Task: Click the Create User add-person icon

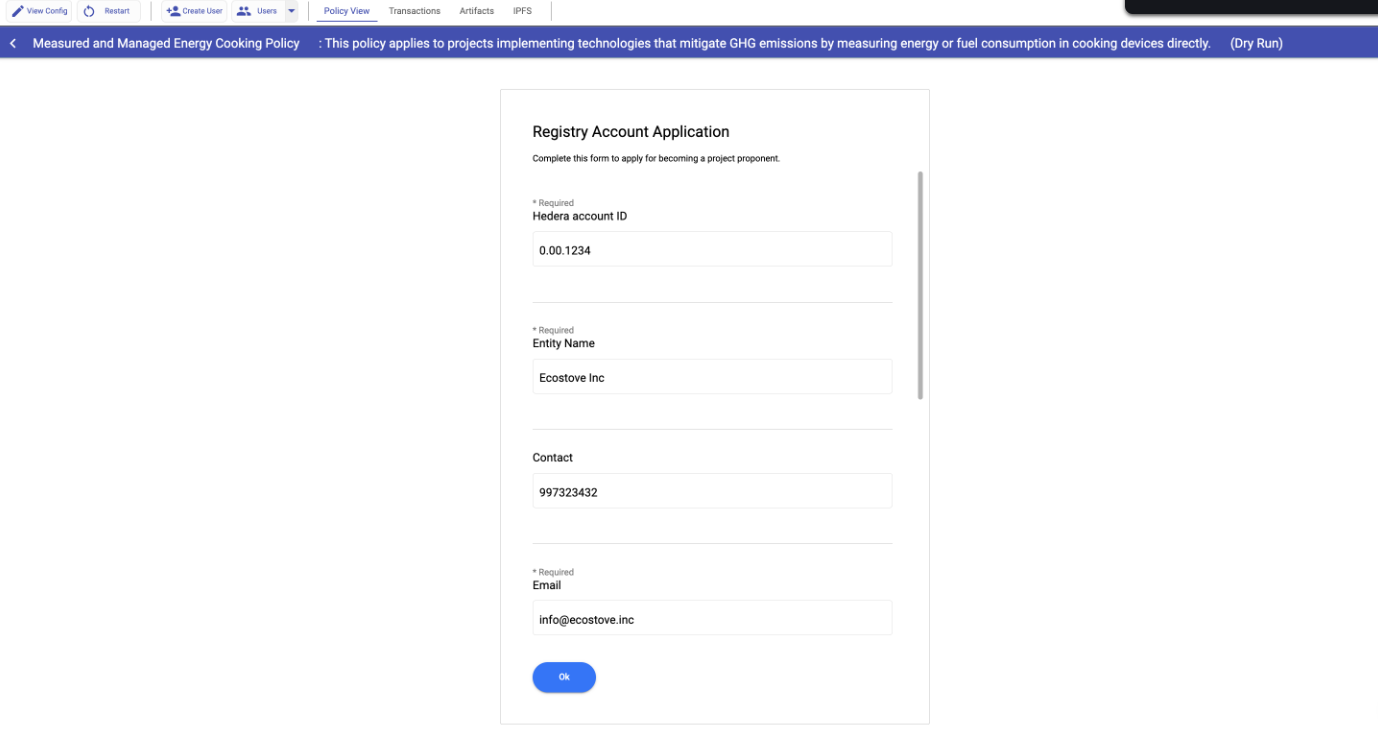Action: (x=173, y=11)
